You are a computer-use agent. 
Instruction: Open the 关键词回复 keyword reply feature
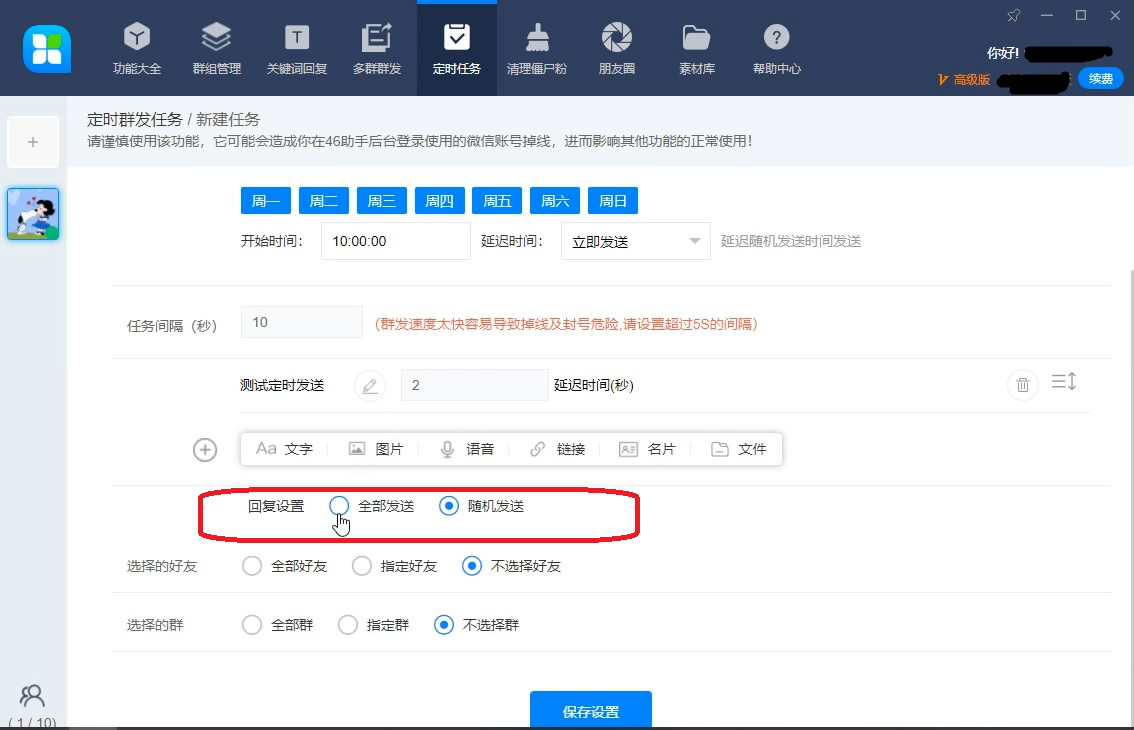(x=296, y=47)
